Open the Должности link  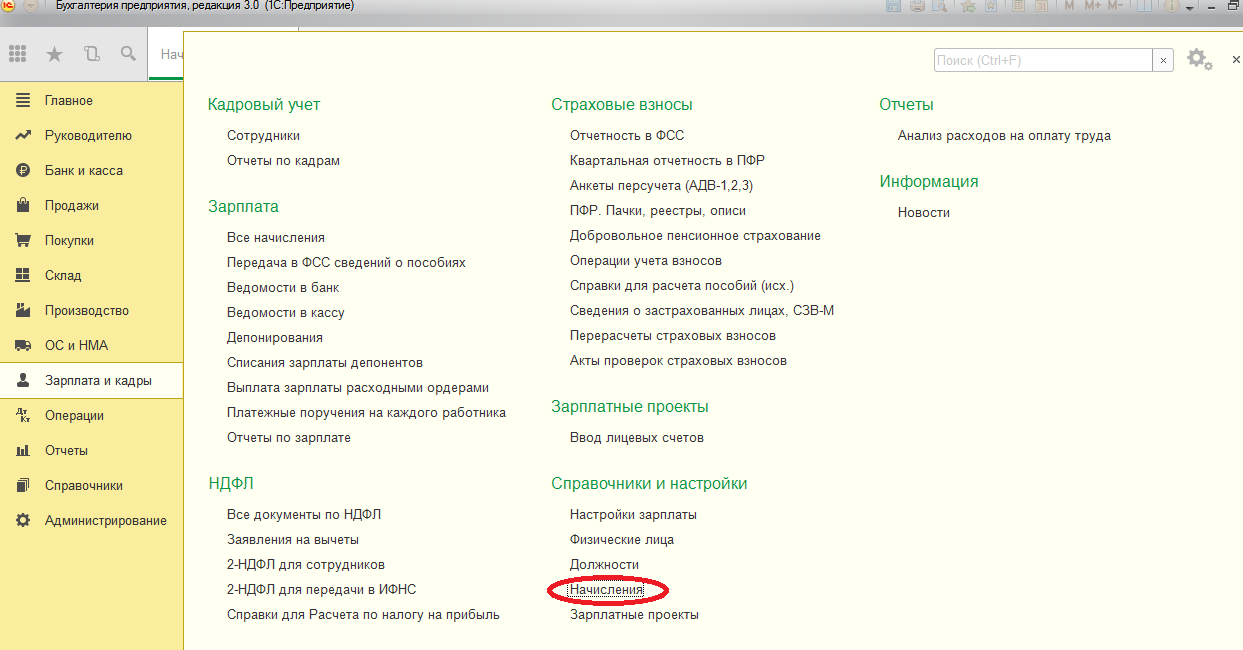[x=604, y=565]
